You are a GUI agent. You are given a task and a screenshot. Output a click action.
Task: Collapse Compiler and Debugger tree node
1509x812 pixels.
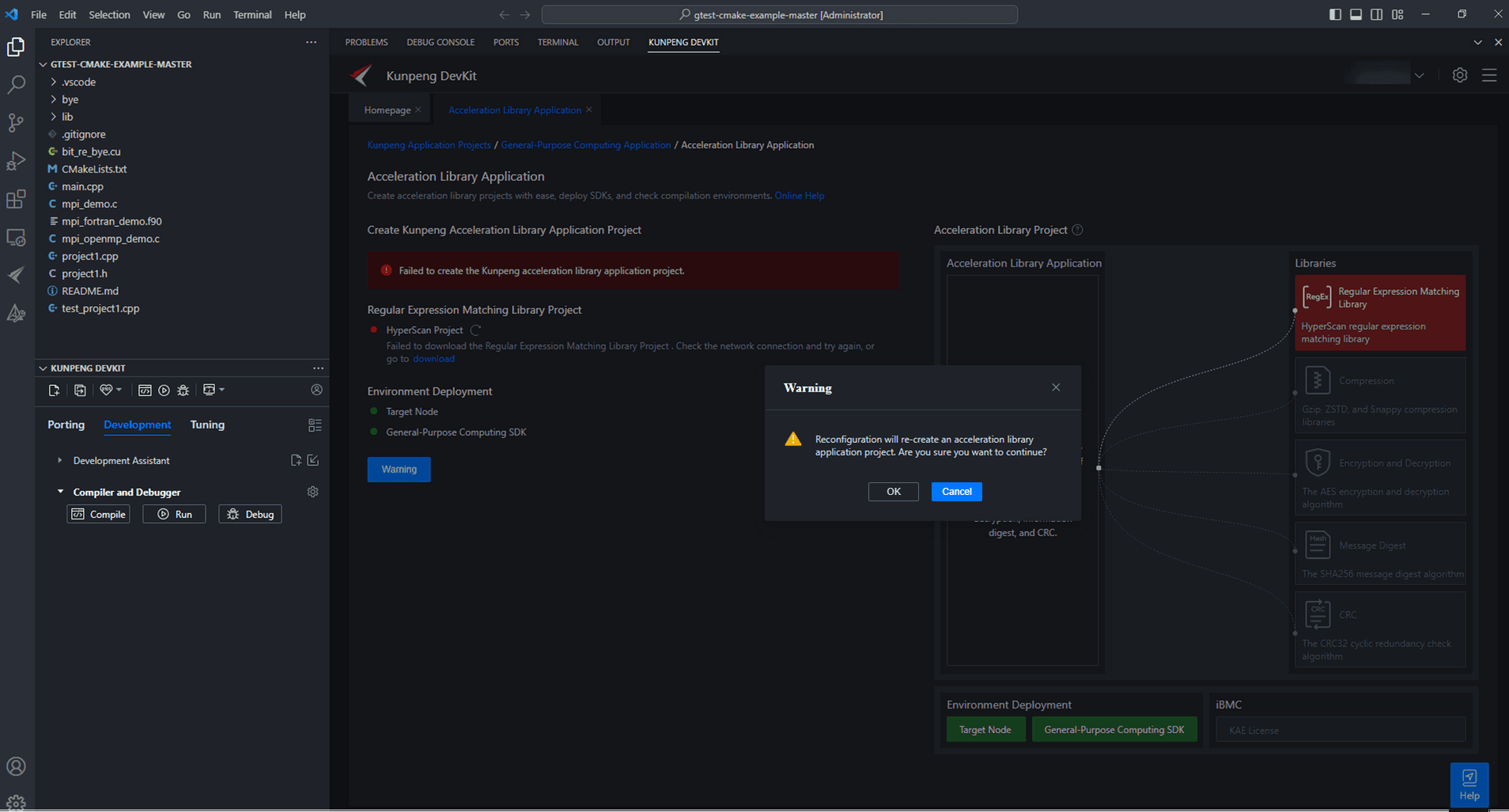point(60,492)
